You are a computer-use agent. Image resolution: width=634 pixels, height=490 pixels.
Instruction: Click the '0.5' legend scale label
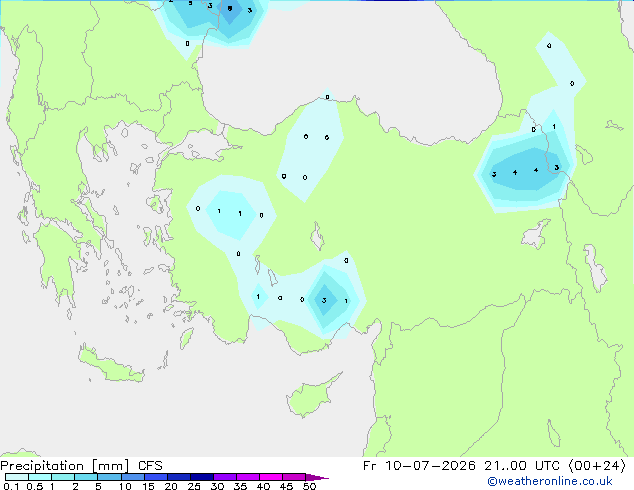[34, 486]
